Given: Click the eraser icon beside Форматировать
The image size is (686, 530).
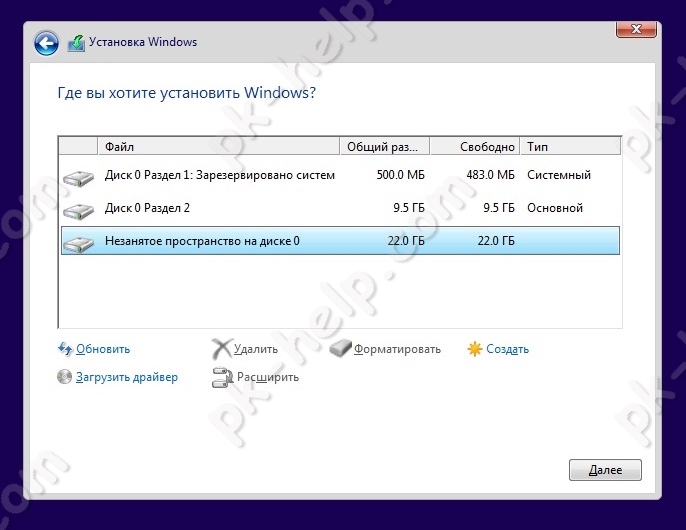Looking at the screenshot, I should click(340, 347).
